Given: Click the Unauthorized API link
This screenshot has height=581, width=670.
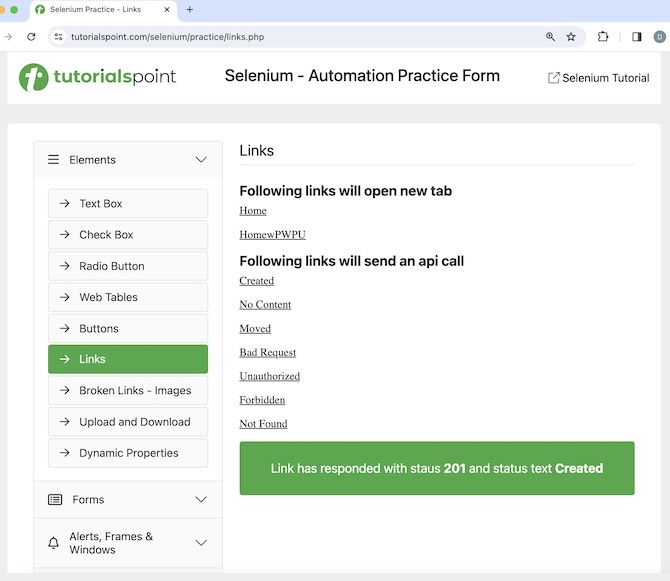Looking at the screenshot, I should click(x=270, y=376).
